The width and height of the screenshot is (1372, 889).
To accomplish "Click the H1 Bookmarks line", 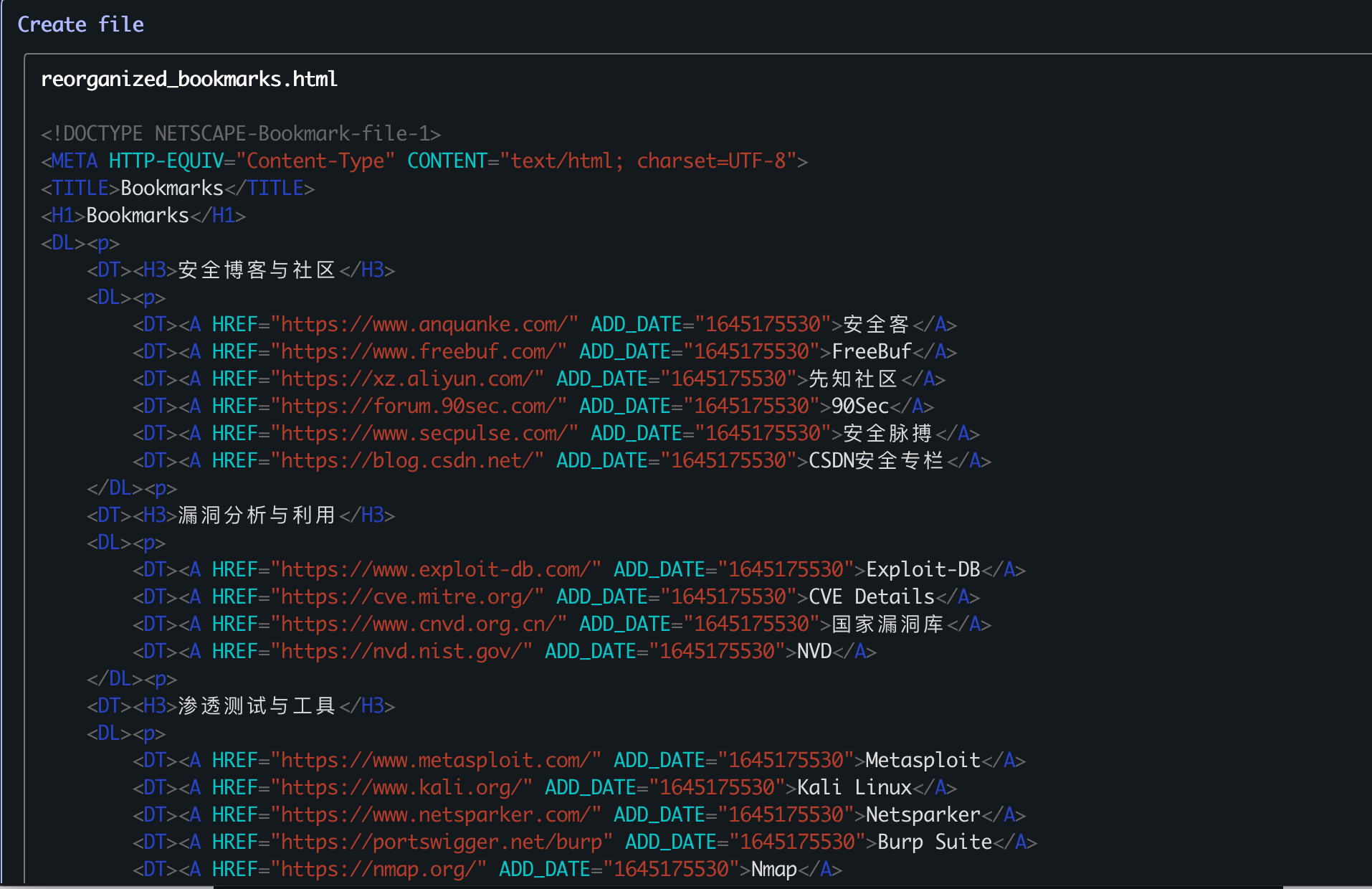I will 143,215.
